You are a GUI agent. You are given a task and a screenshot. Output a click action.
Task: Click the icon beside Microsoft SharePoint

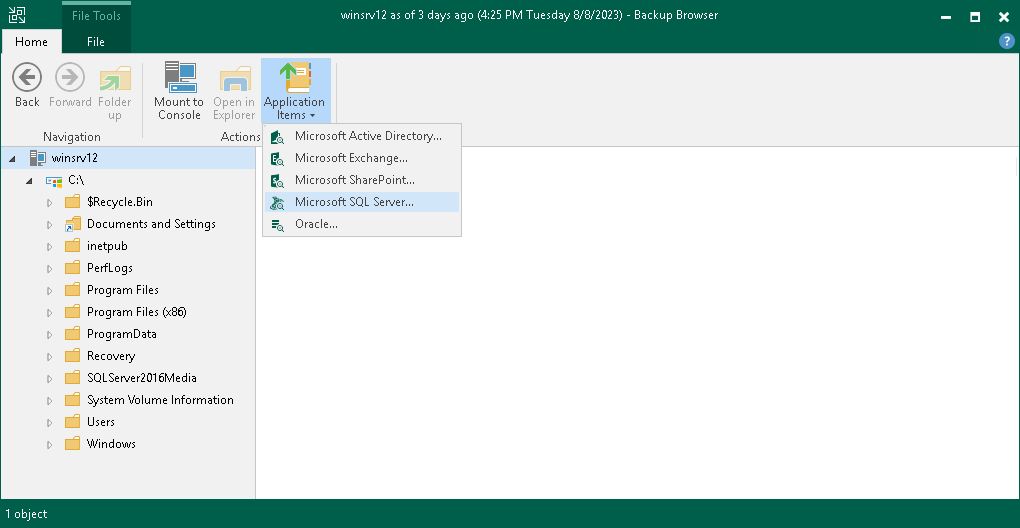(x=278, y=181)
